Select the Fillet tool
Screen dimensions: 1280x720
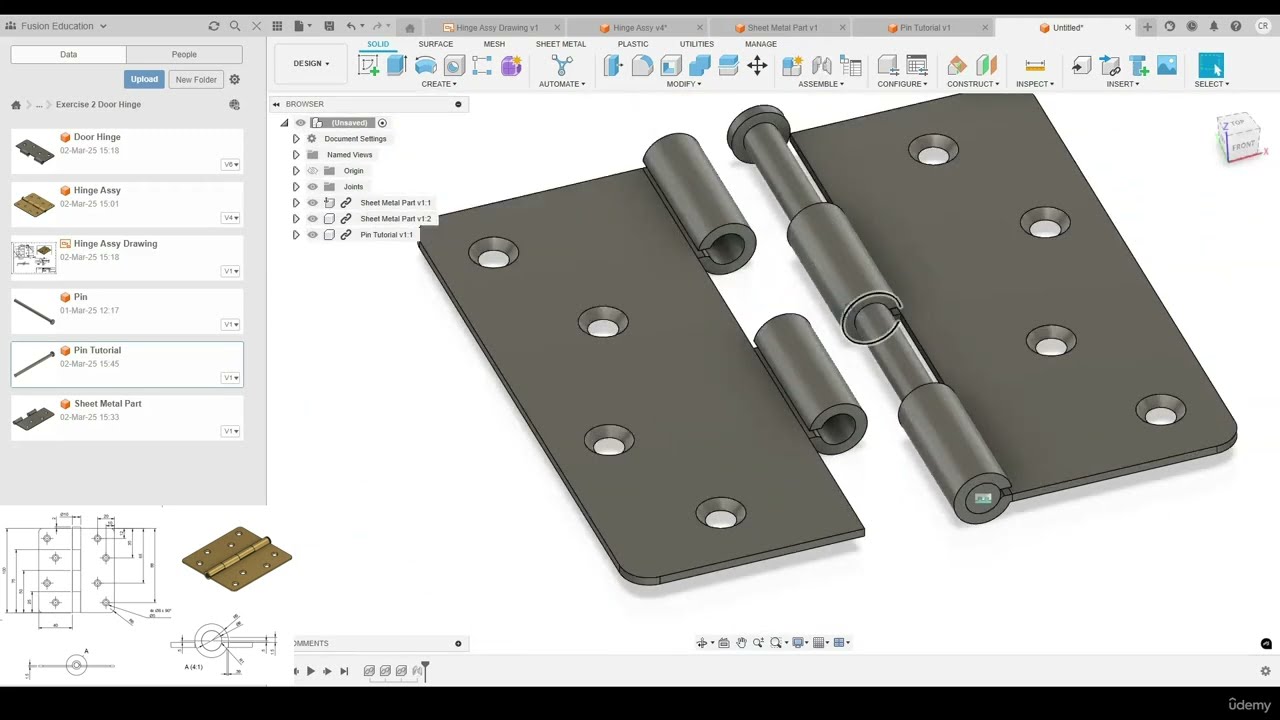click(643, 66)
